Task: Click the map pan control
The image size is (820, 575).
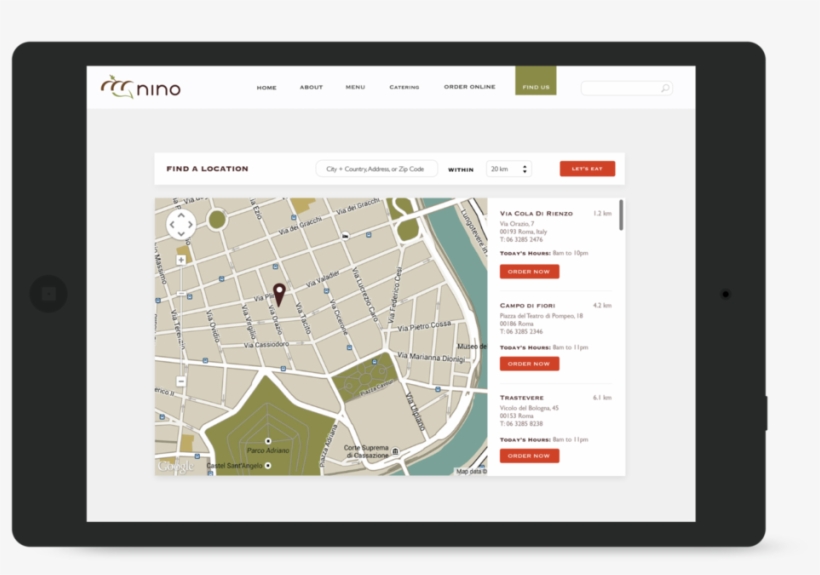Action: (x=181, y=225)
